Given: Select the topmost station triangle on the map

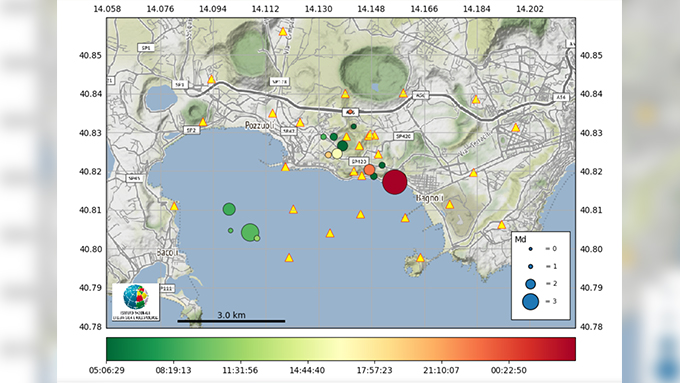Looking at the screenshot, I should (283, 32).
